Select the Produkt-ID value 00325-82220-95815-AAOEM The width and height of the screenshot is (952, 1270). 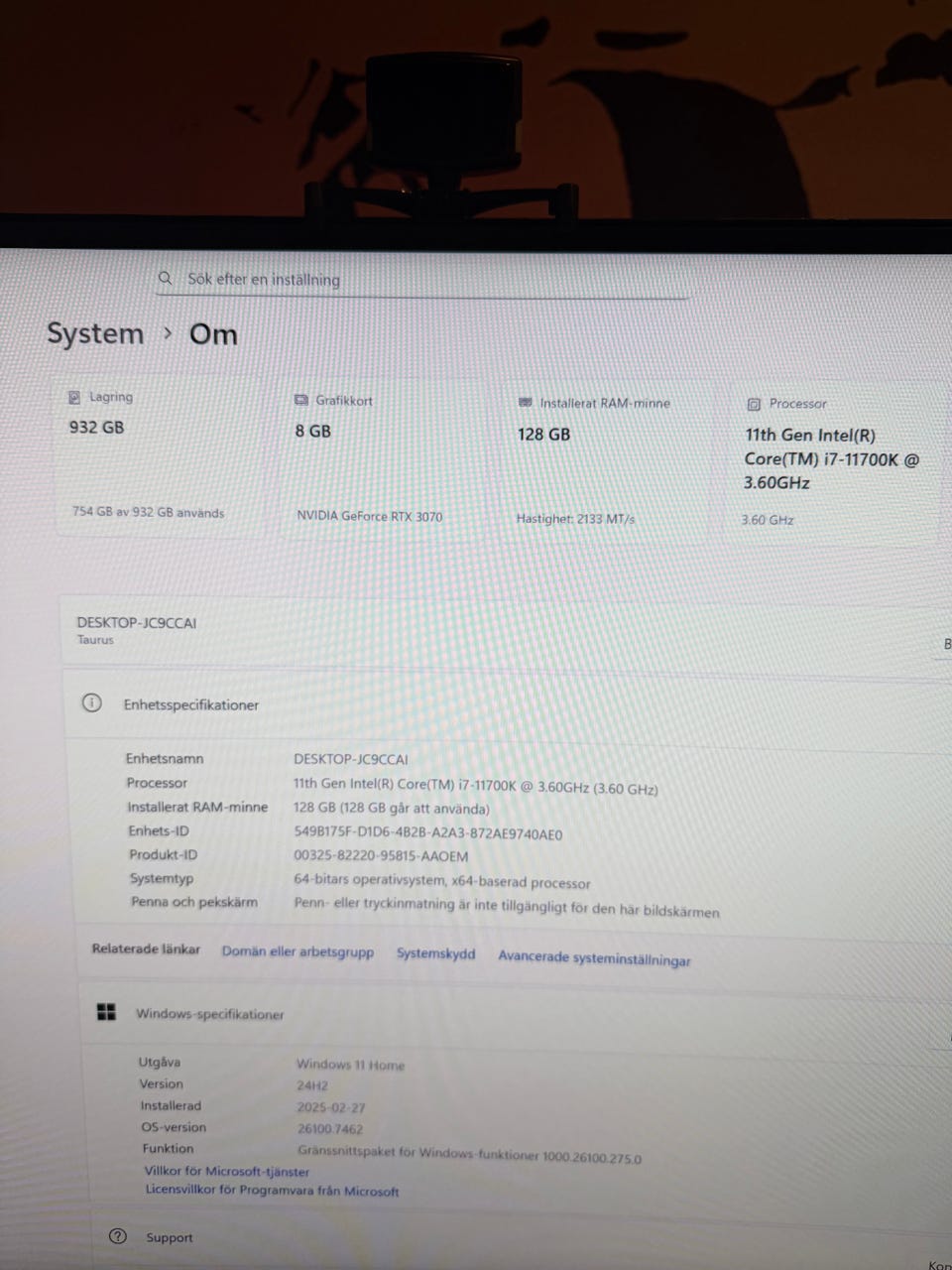381,856
